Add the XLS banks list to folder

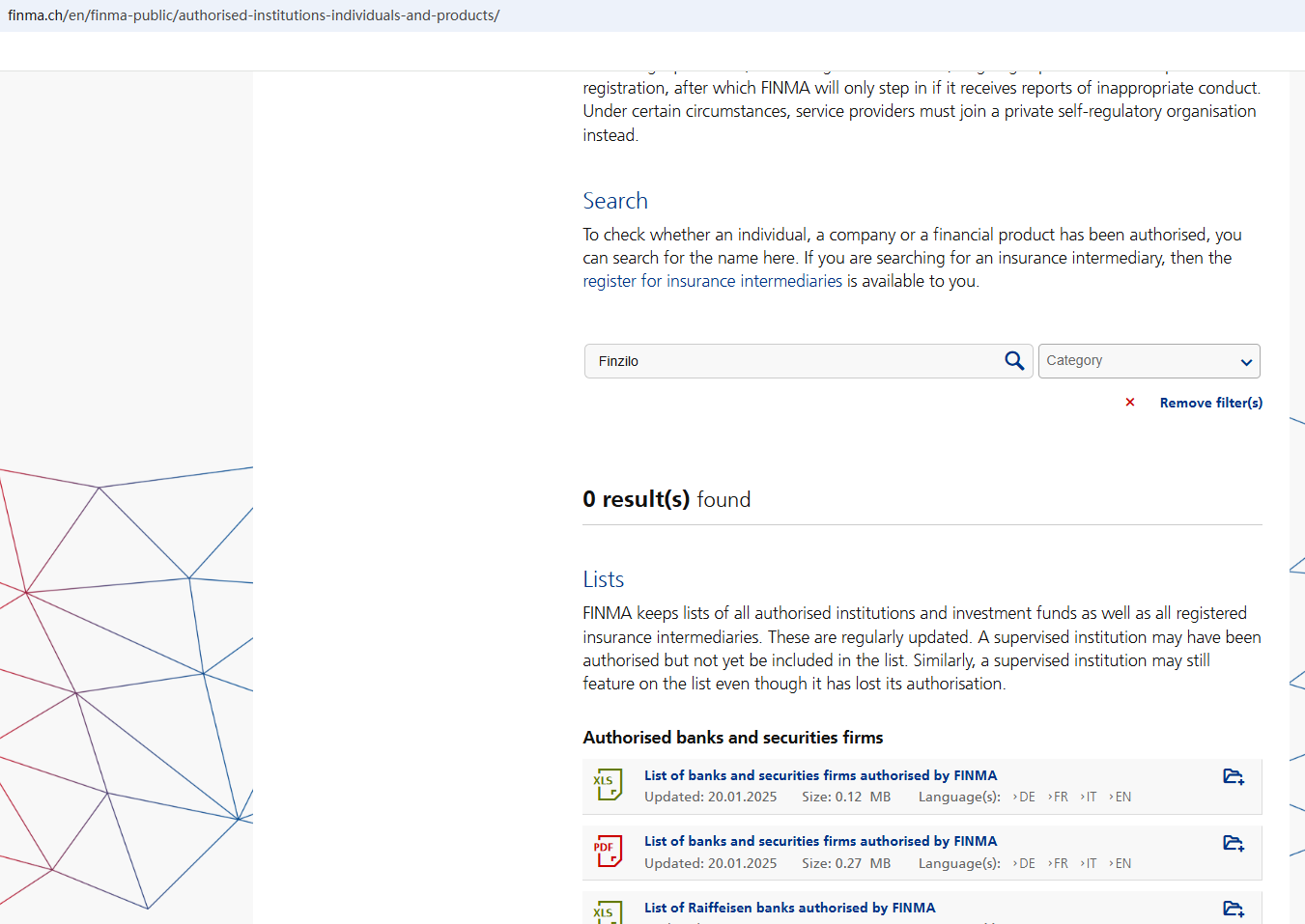point(1234,777)
